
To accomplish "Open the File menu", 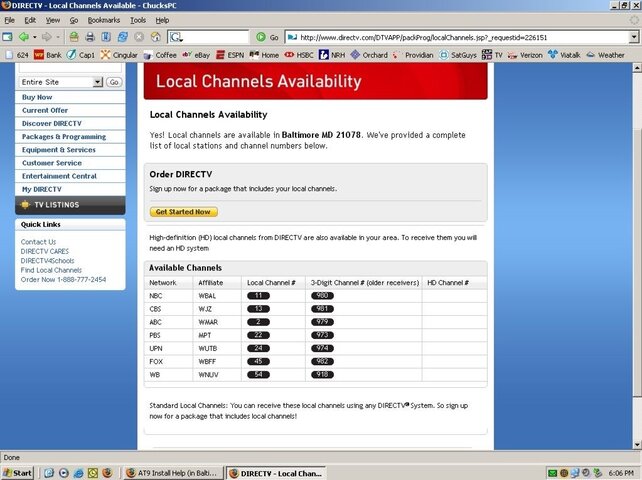I will pyautogui.click(x=9, y=20).
